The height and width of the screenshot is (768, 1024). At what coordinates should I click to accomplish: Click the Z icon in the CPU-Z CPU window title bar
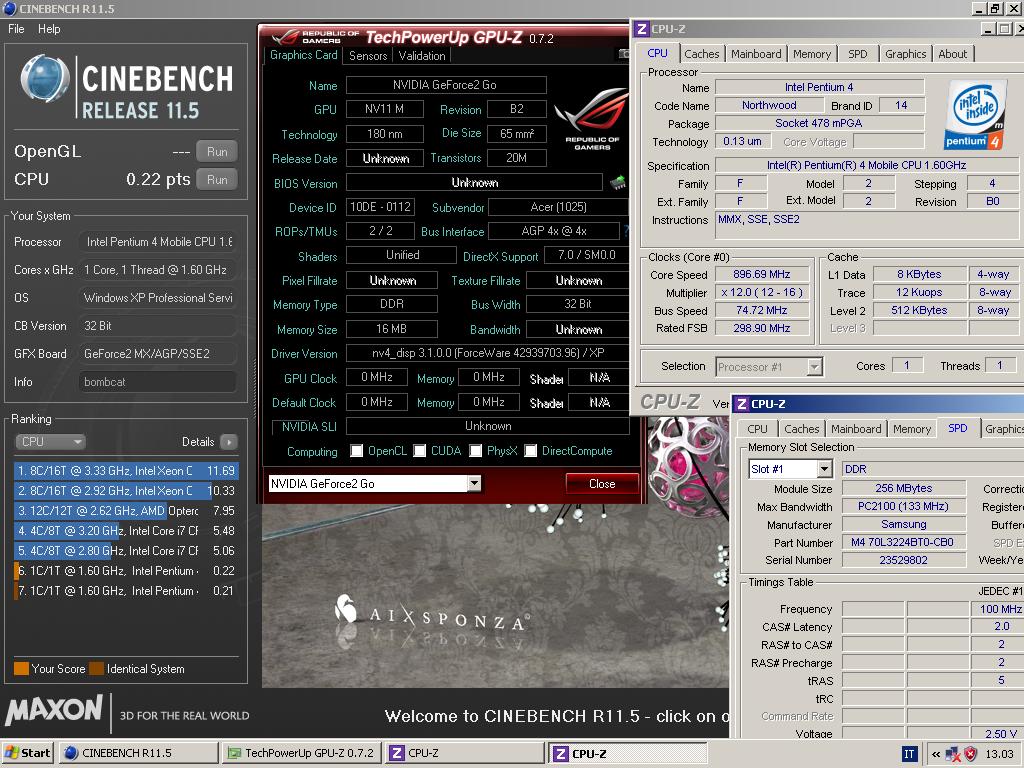[x=642, y=29]
